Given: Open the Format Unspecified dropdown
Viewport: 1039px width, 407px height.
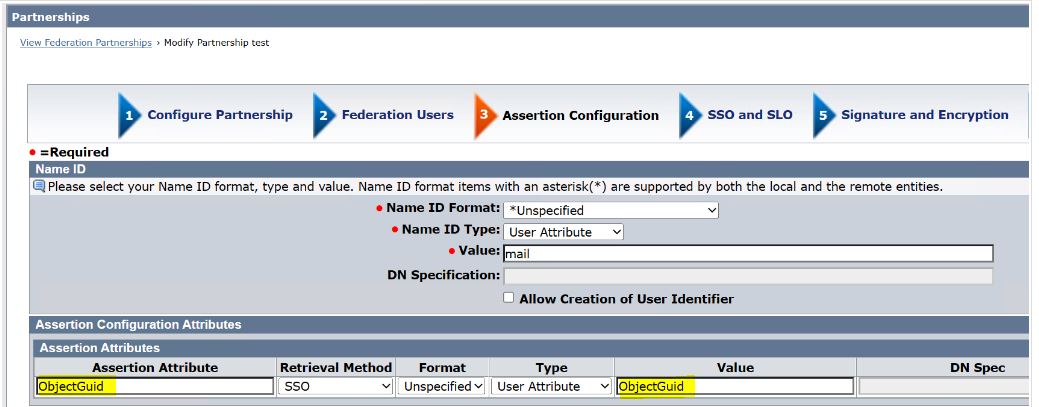Looking at the screenshot, I should pos(442,386).
